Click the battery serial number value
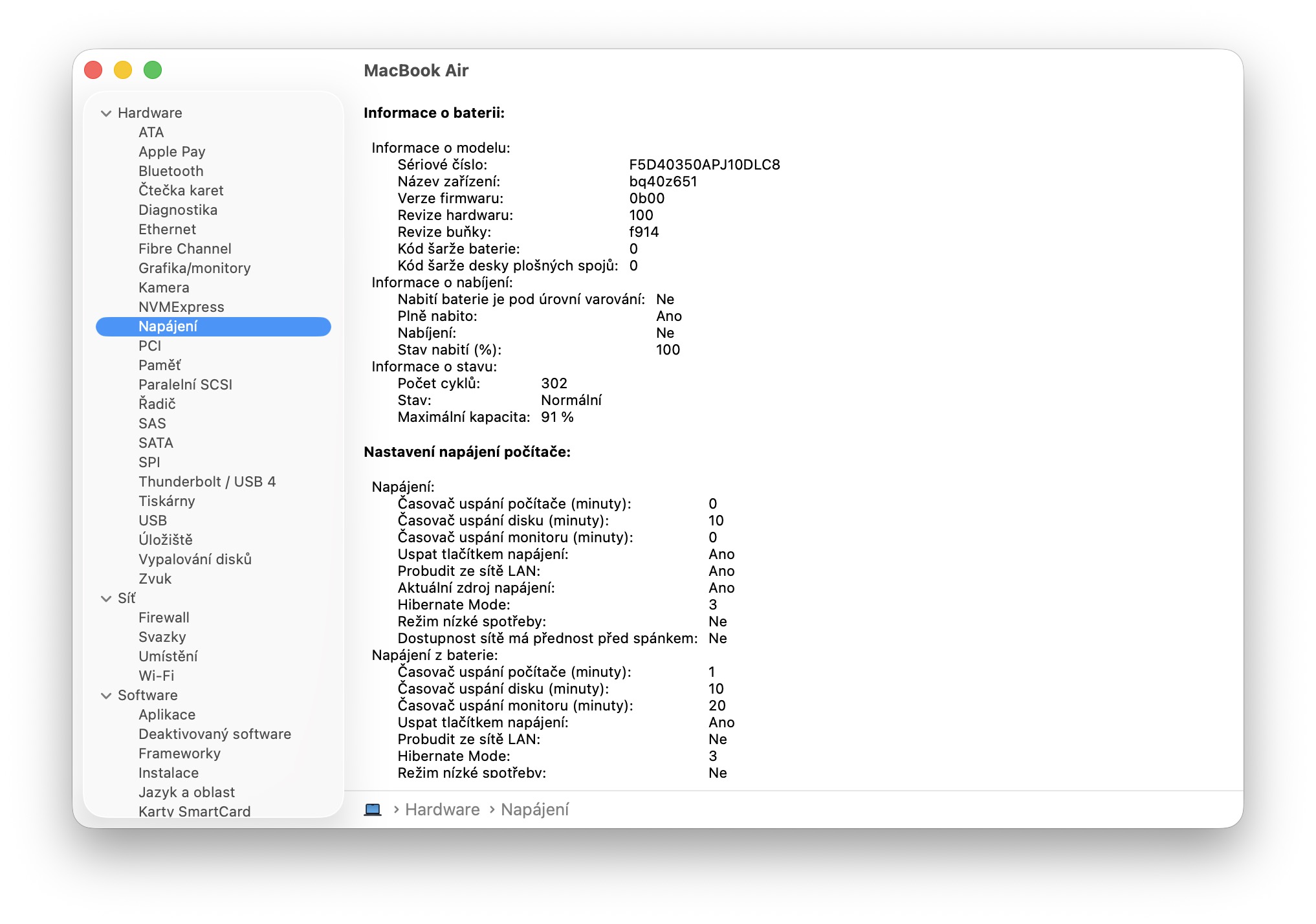 click(x=704, y=164)
